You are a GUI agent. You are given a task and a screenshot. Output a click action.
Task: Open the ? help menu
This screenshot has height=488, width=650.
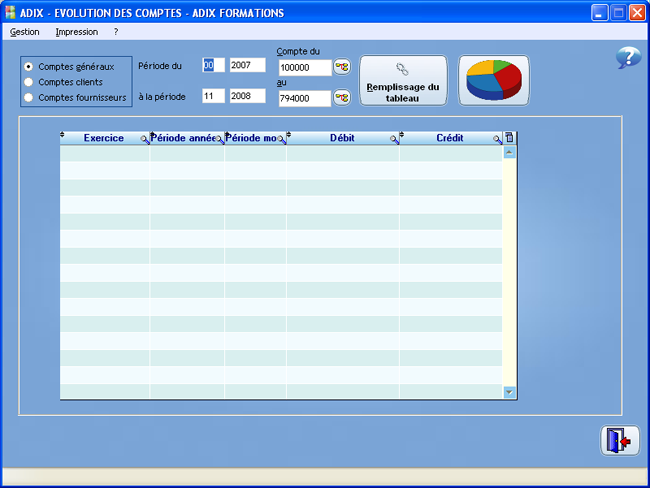click(x=116, y=32)
